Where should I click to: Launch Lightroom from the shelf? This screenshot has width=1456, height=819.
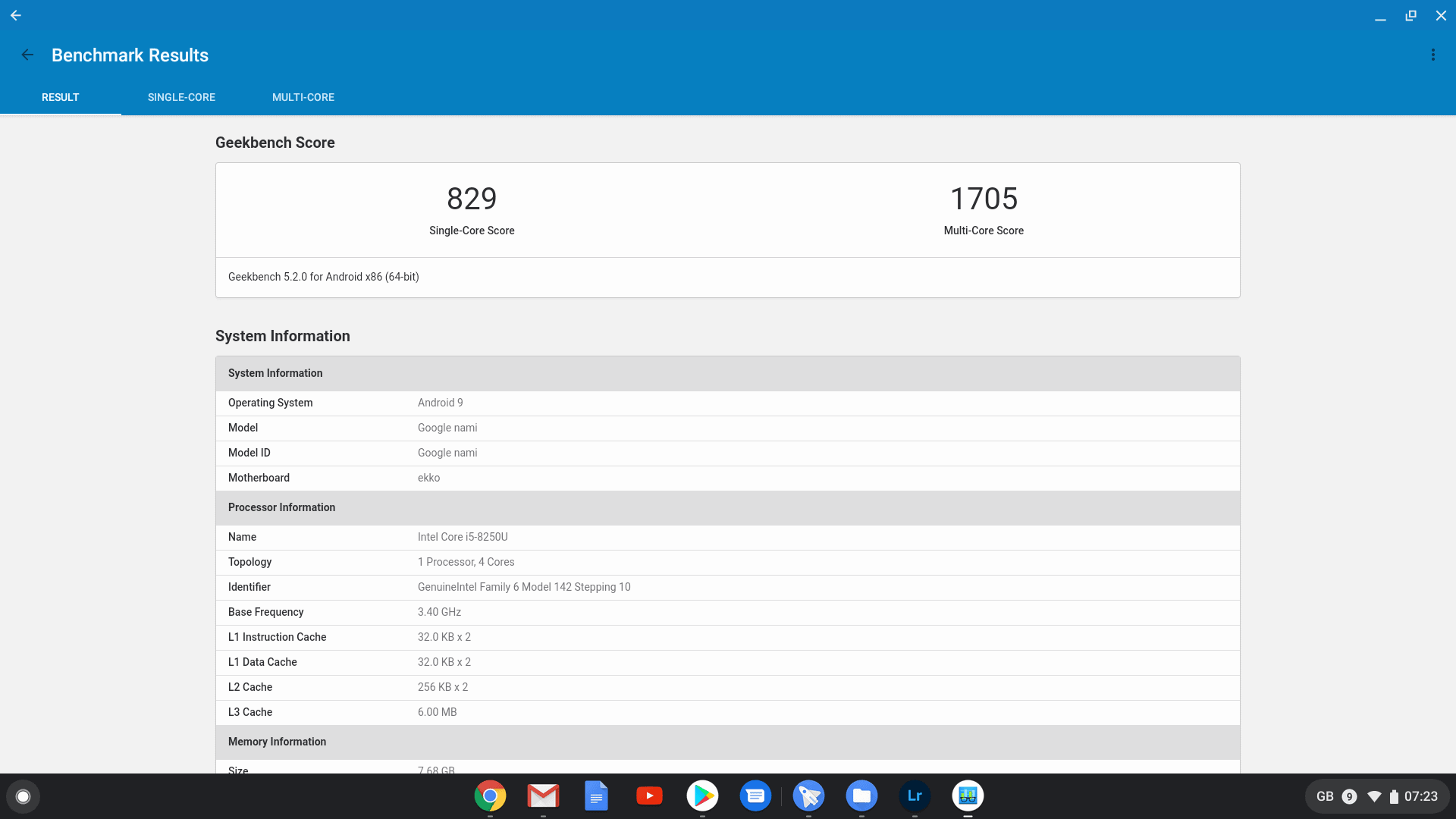pos(915,795)
